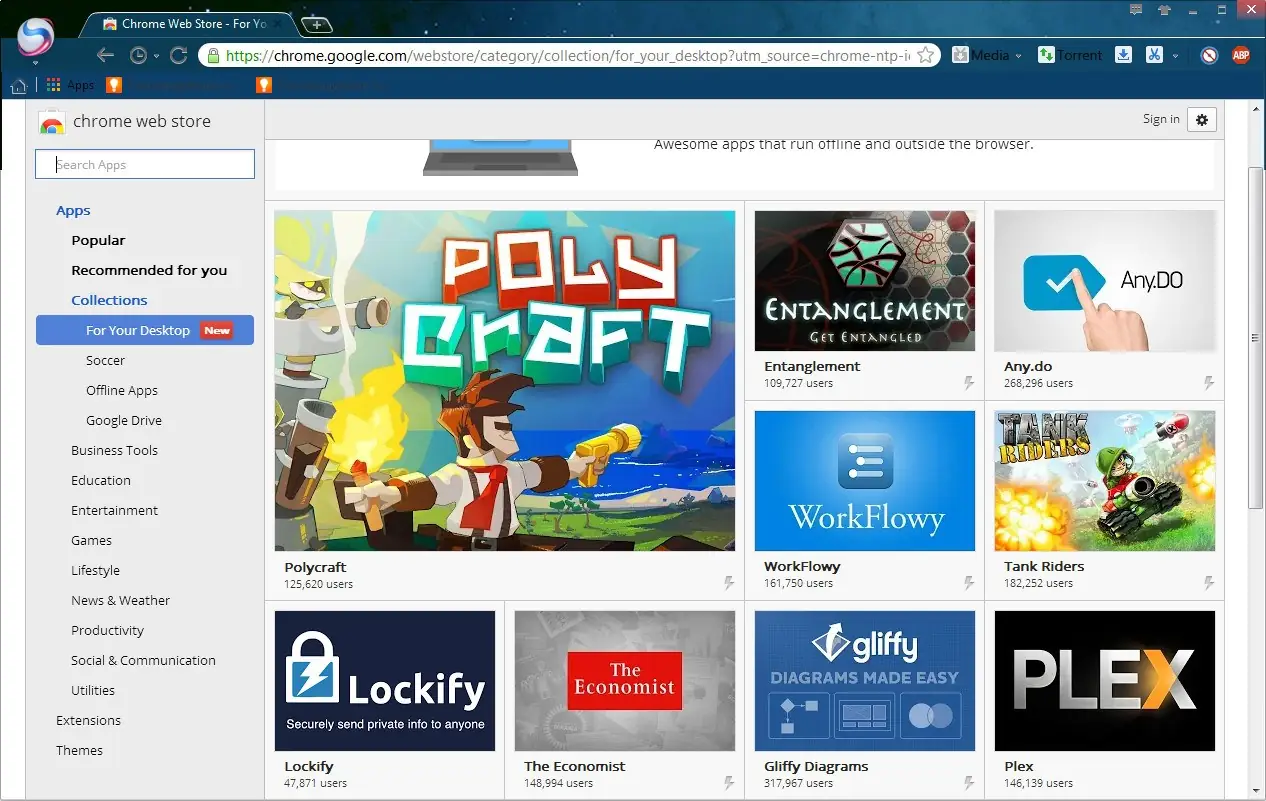Browse the Education category

101,480
